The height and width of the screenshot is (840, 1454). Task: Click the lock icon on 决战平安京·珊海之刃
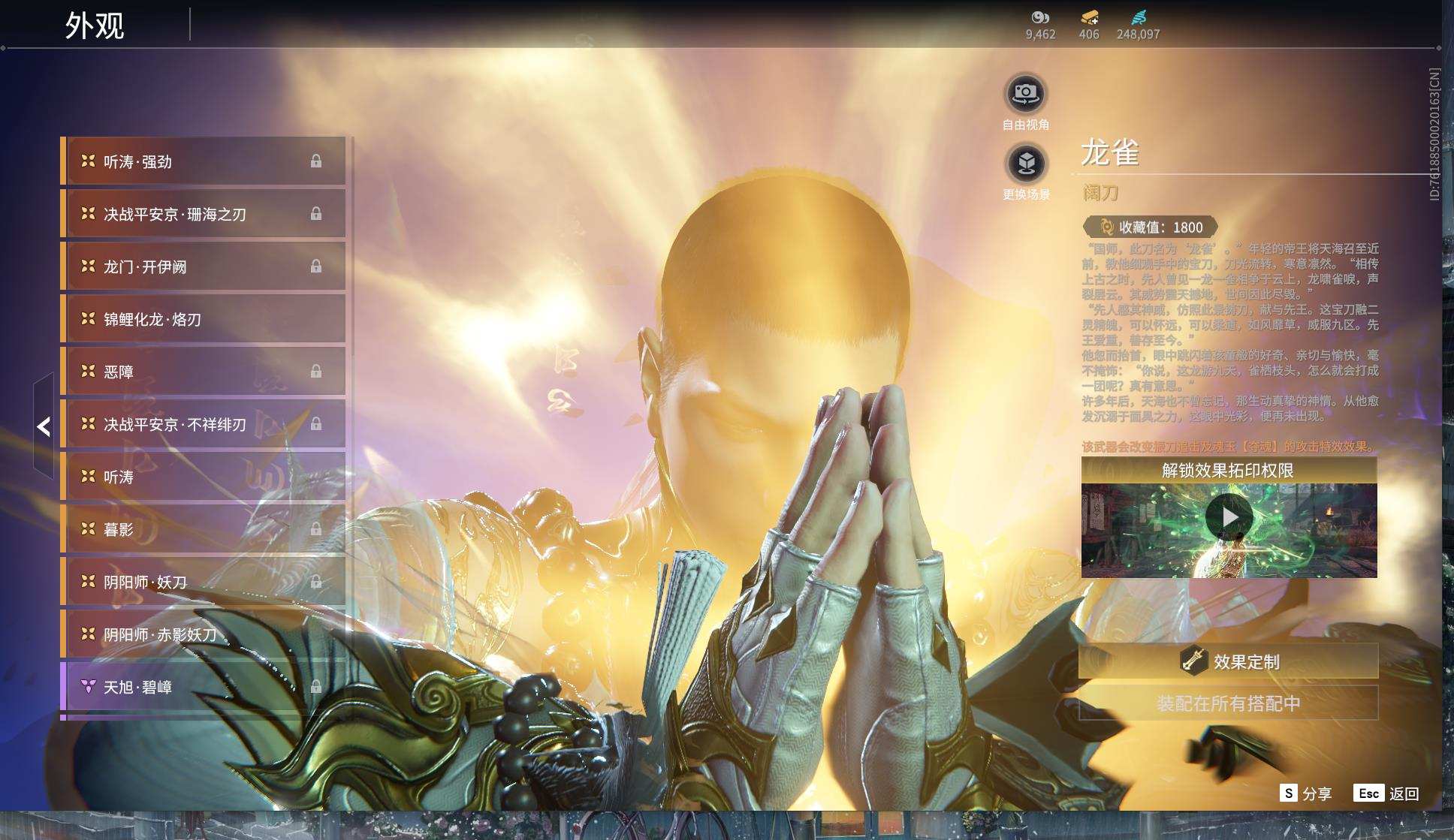point(316,214)
